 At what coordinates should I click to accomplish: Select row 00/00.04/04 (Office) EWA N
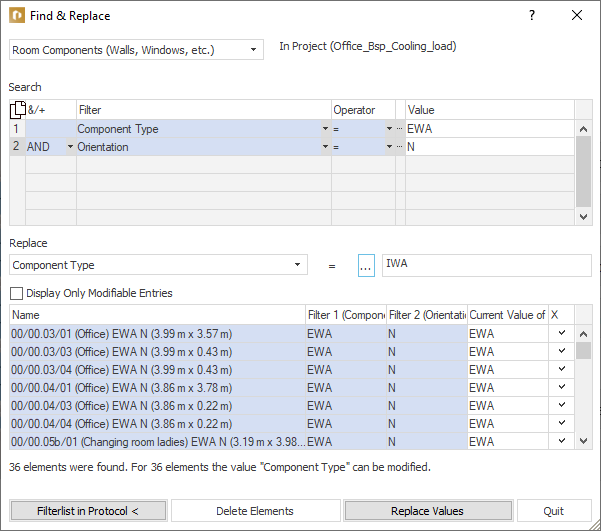coord(158,424)
